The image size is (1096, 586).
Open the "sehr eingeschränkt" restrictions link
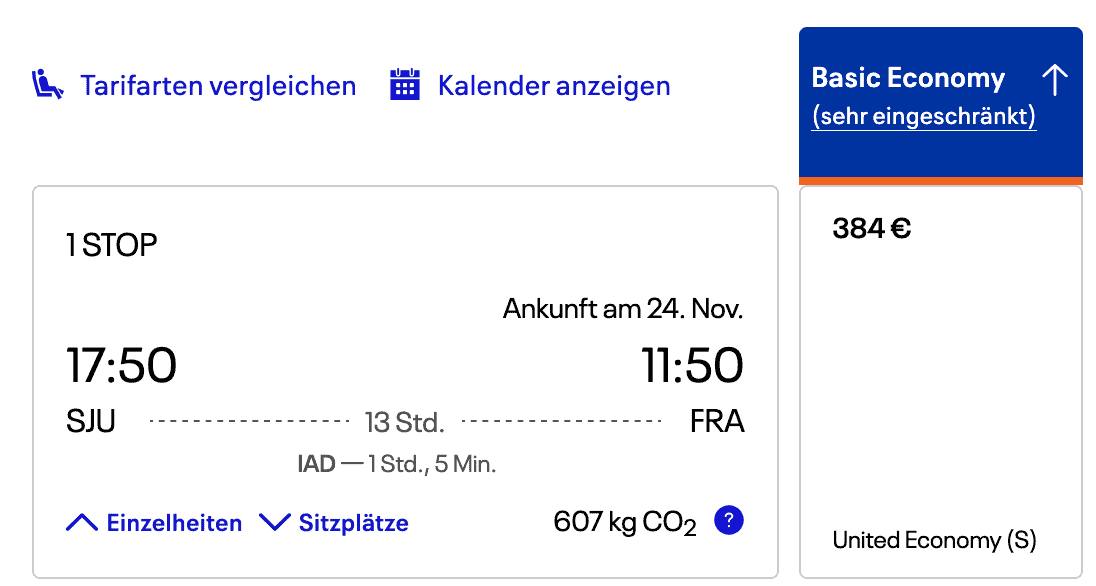tap(923, 116)
